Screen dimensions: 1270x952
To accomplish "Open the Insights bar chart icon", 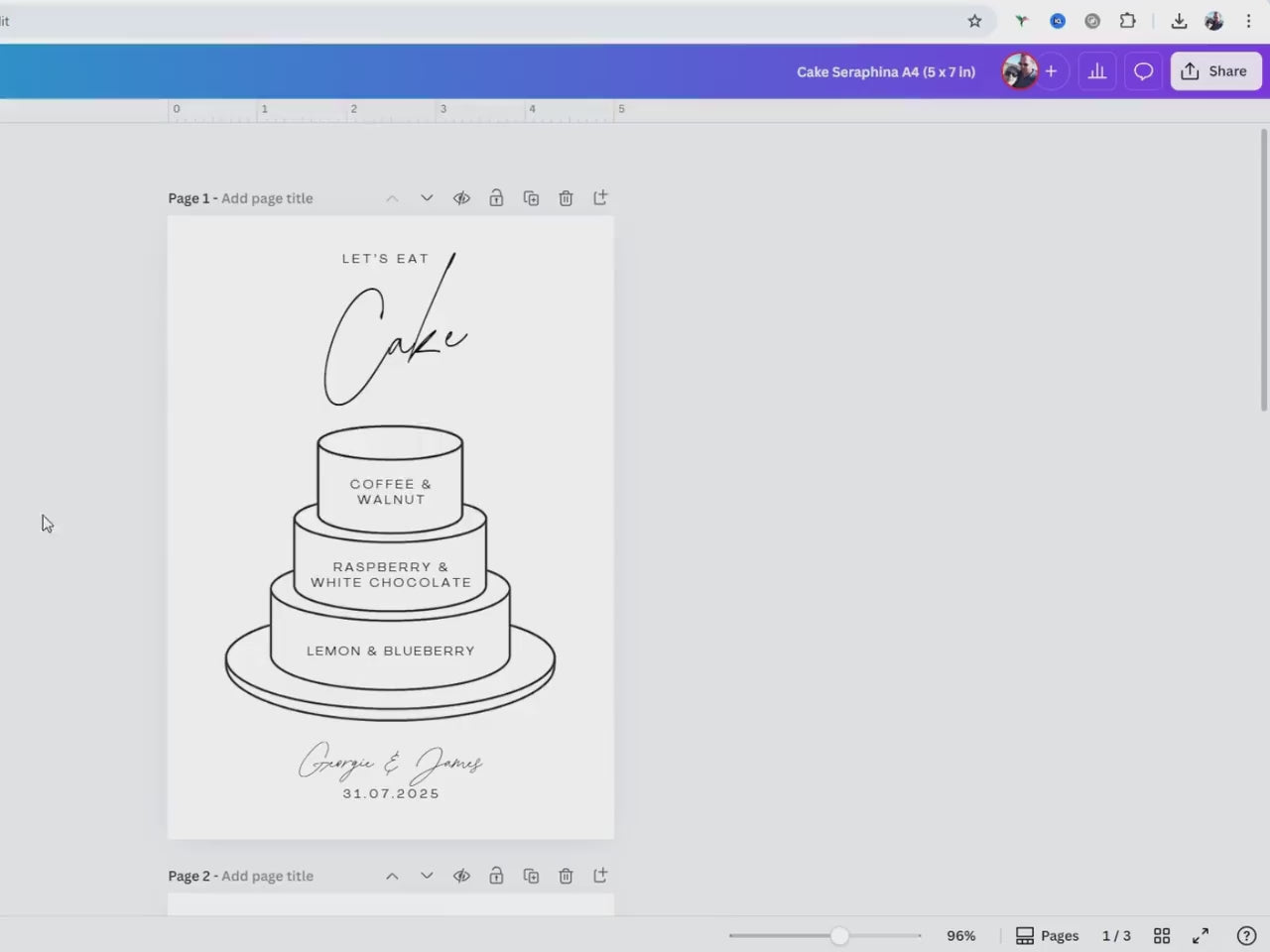I will [1097, 71].
